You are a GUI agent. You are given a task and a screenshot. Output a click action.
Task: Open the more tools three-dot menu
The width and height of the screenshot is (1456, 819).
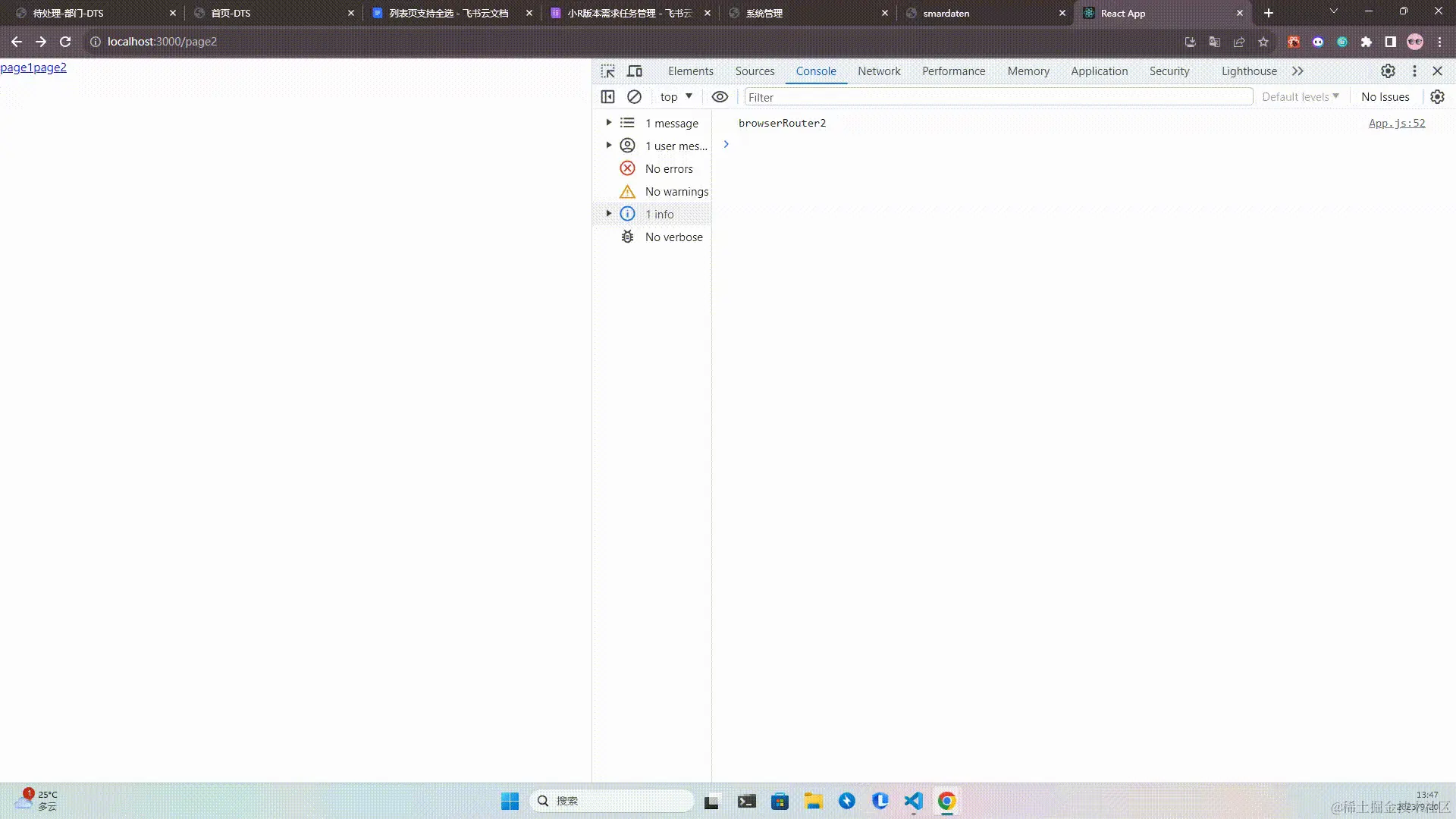tap(1414, 71)
